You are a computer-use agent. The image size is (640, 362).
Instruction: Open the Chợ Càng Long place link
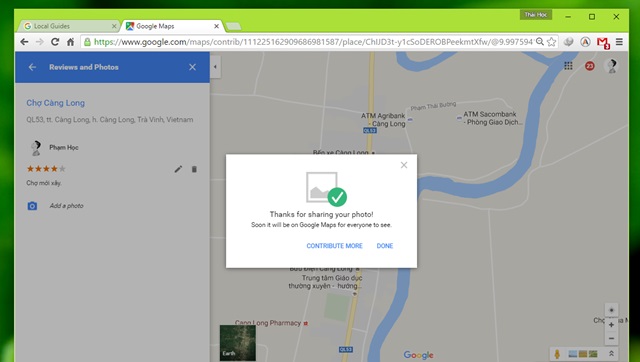56,103
